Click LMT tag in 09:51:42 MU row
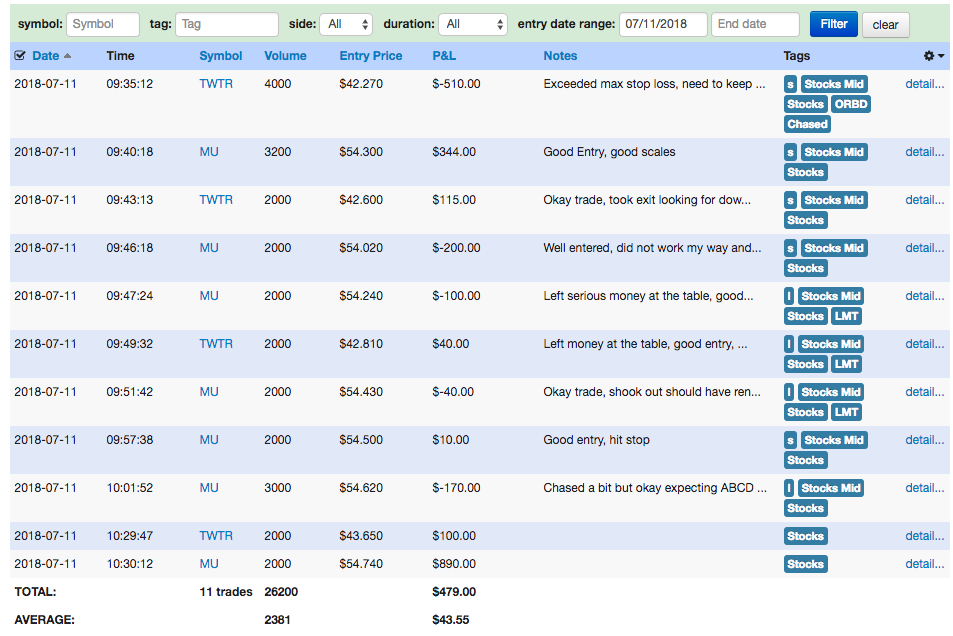This screenshot has width=953, height=636. [846, 412]
